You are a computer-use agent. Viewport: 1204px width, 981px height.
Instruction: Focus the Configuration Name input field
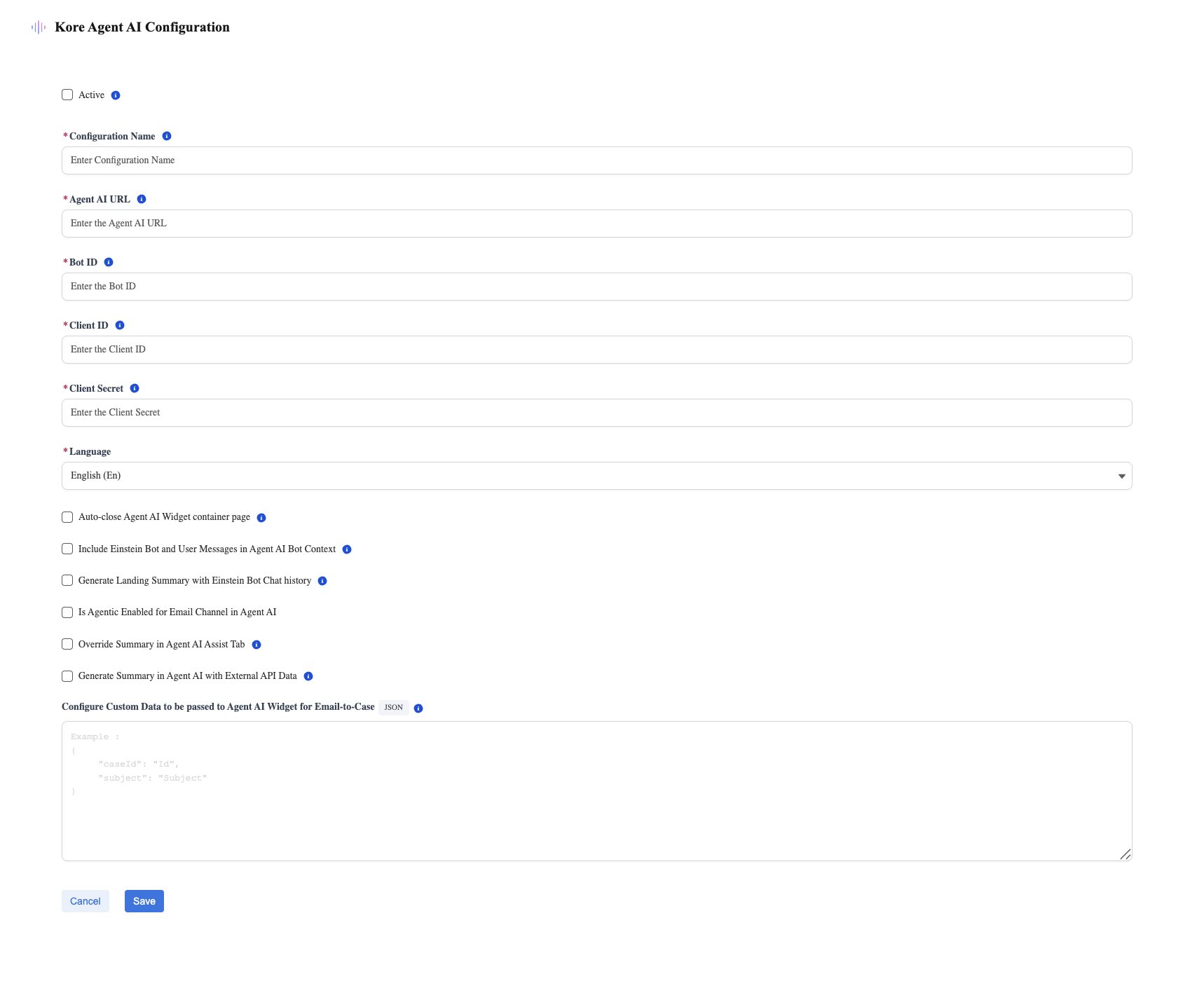(x=597, y=160)
